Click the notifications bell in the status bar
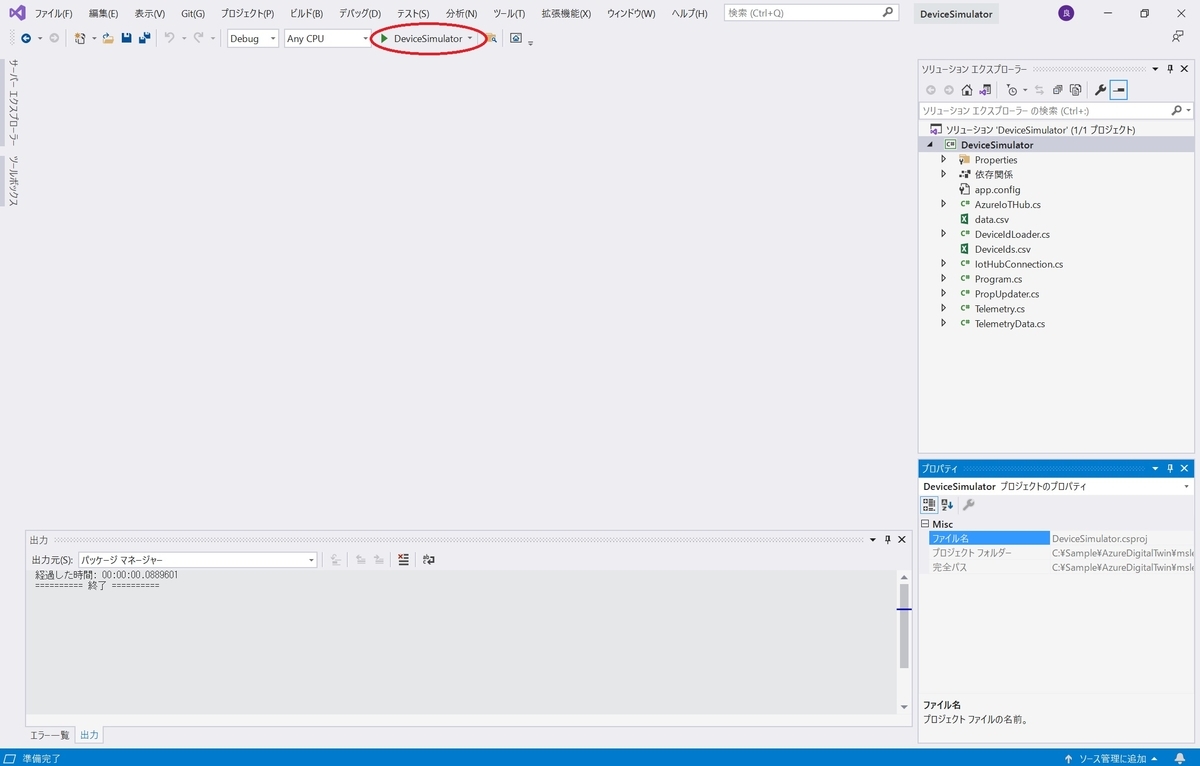This screenshot has height=766, width=1200. point(1181,758)
